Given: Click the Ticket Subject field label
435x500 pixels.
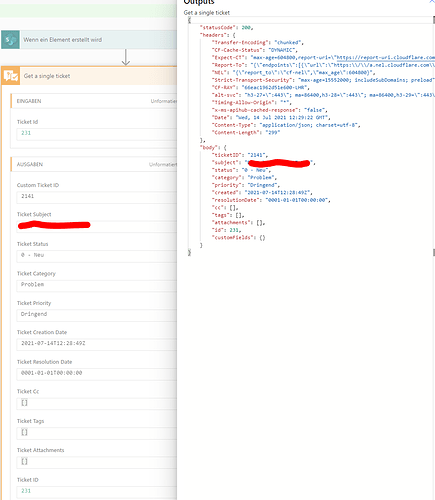Looking at the screenshot, I should [x=34, y=214].
